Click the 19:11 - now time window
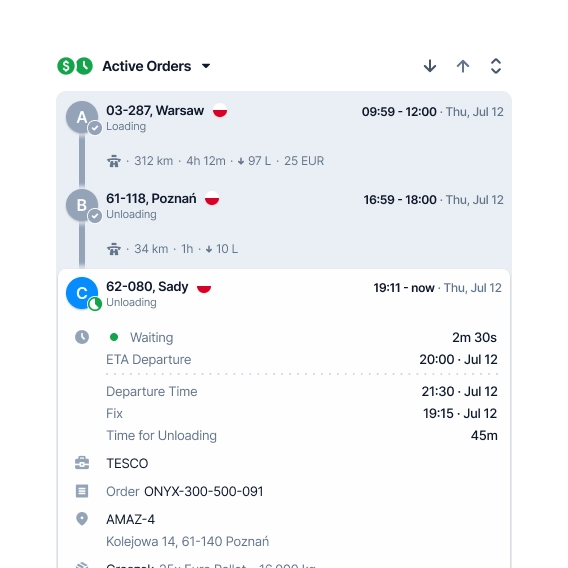 (x=404, y=288)
